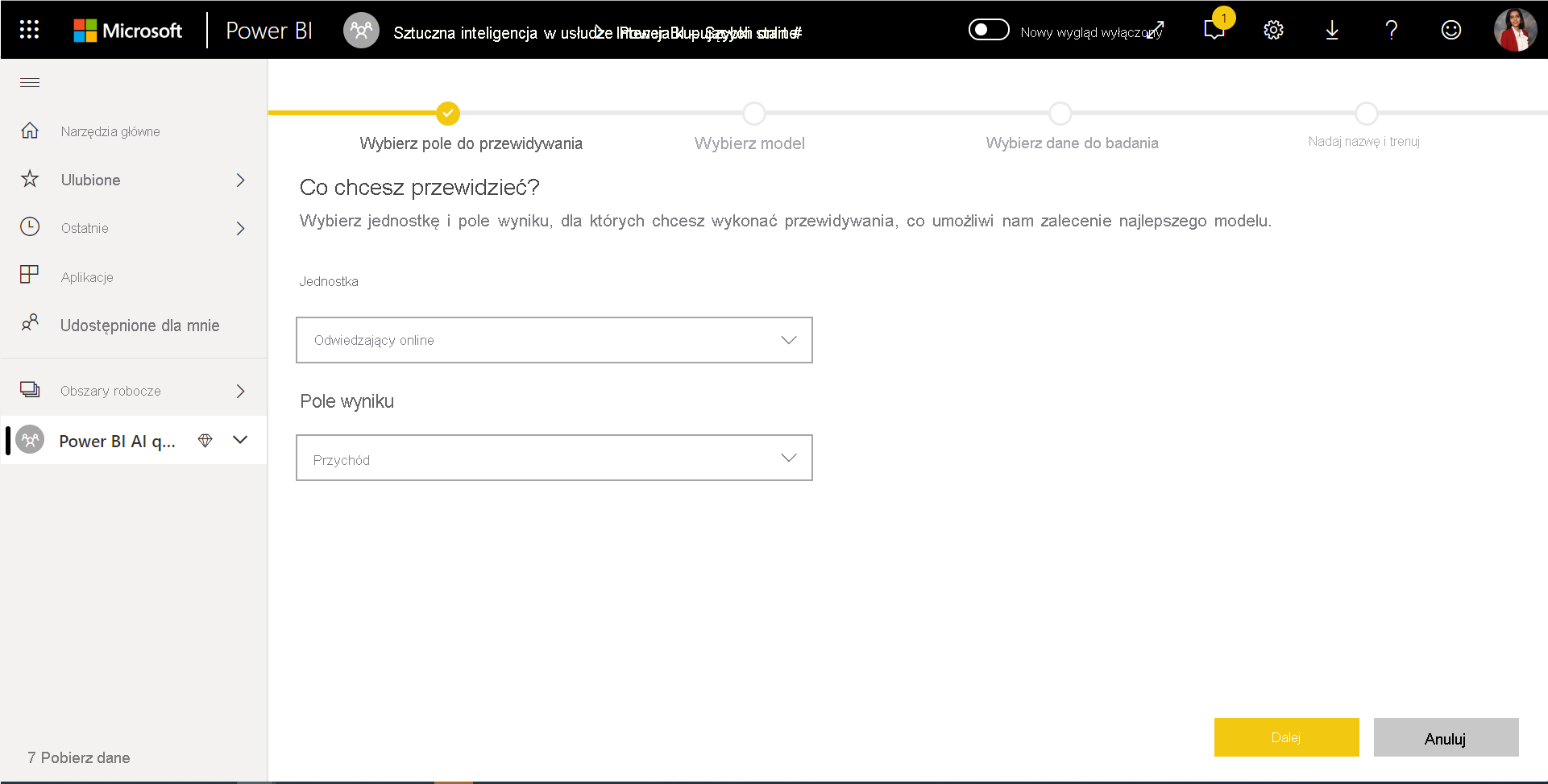Click the Anuluj button

(x=1446, y=737)
